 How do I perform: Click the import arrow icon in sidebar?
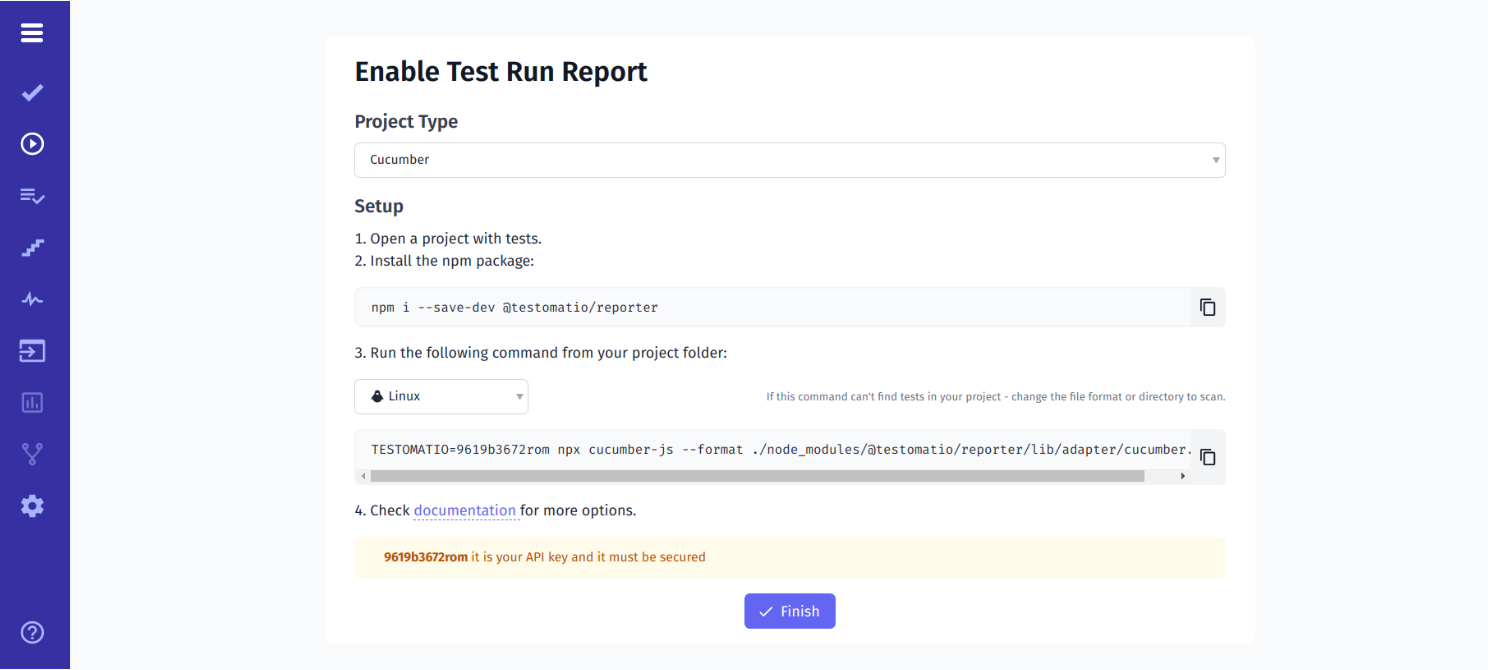tap(32, 351)
